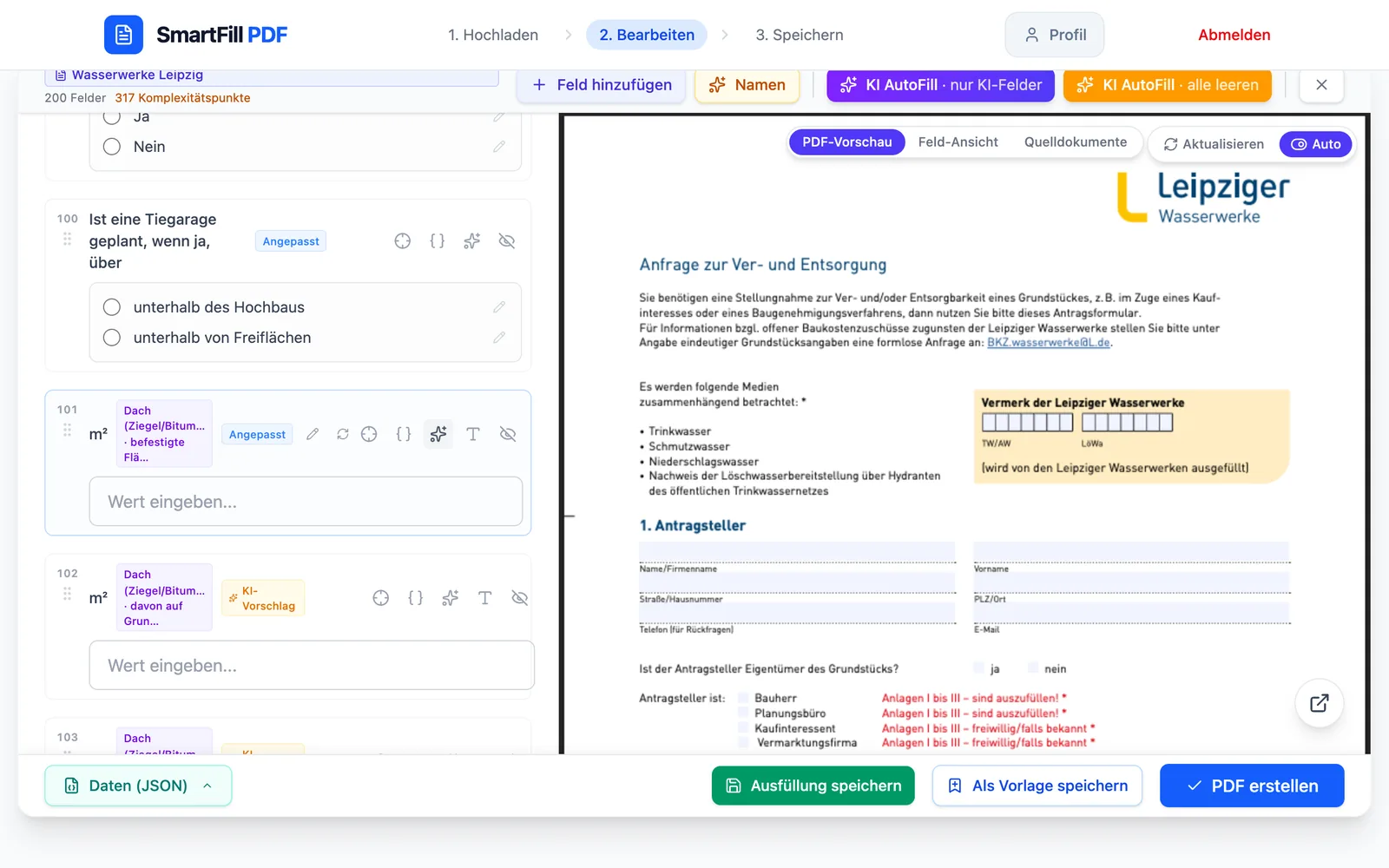Go to step 3. Speichern

[800, 35]
